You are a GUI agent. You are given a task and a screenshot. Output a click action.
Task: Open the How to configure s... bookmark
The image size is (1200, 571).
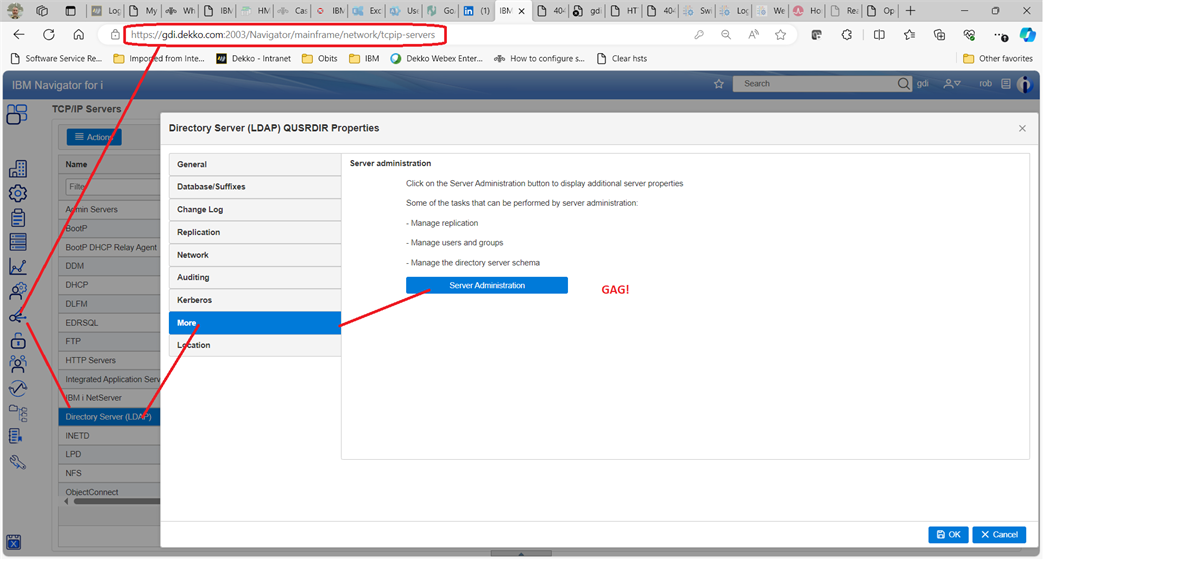point(539,59)
